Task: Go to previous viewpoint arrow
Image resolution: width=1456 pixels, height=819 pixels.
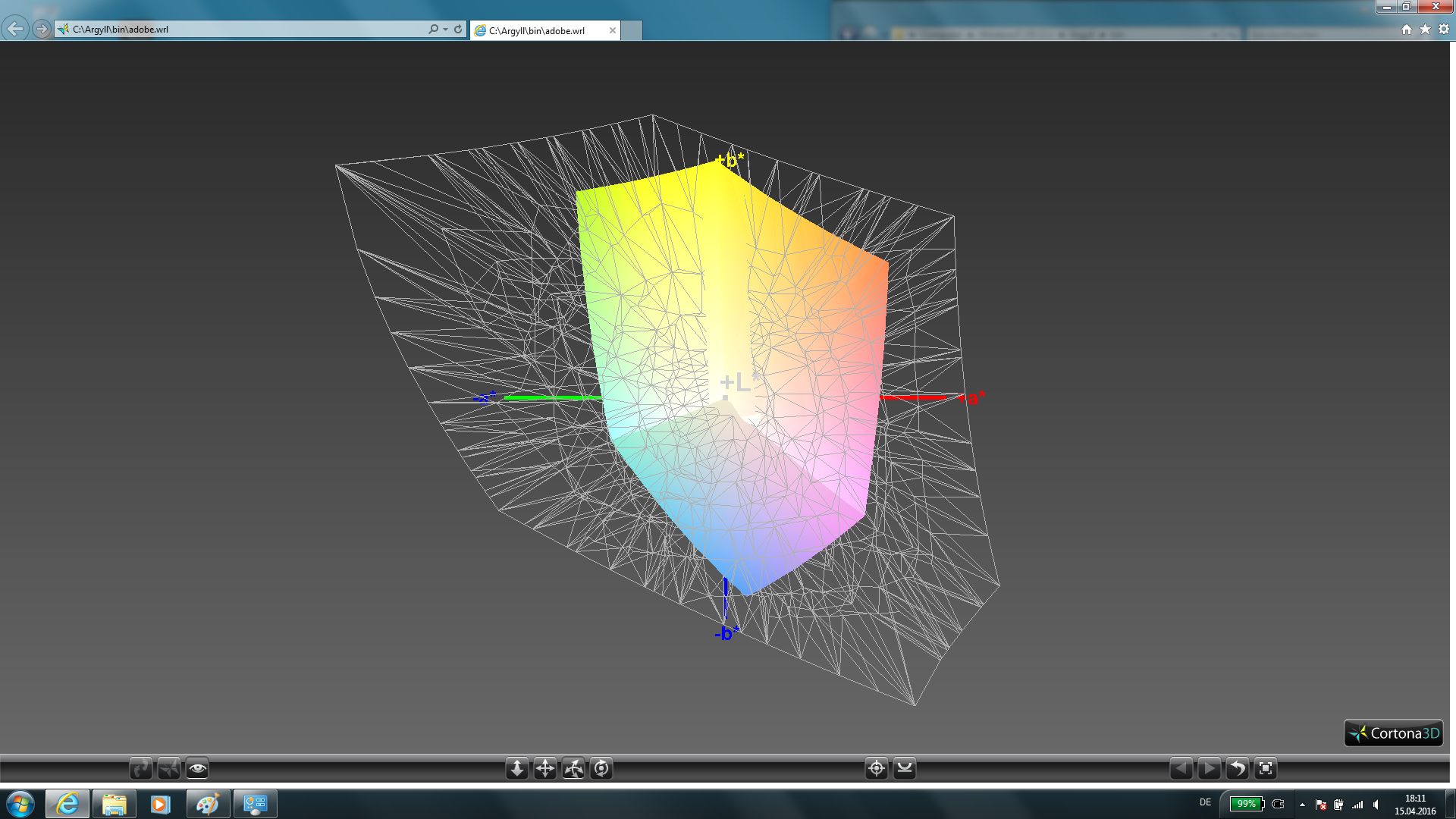Action: pos(1181,768)
